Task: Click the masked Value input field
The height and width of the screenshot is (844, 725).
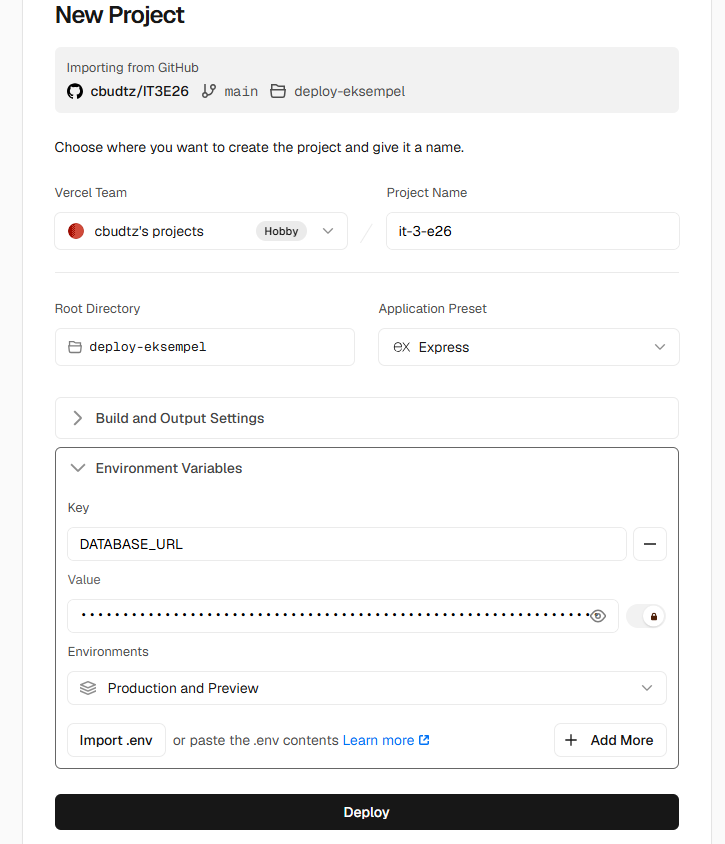Action: [342, 616]
